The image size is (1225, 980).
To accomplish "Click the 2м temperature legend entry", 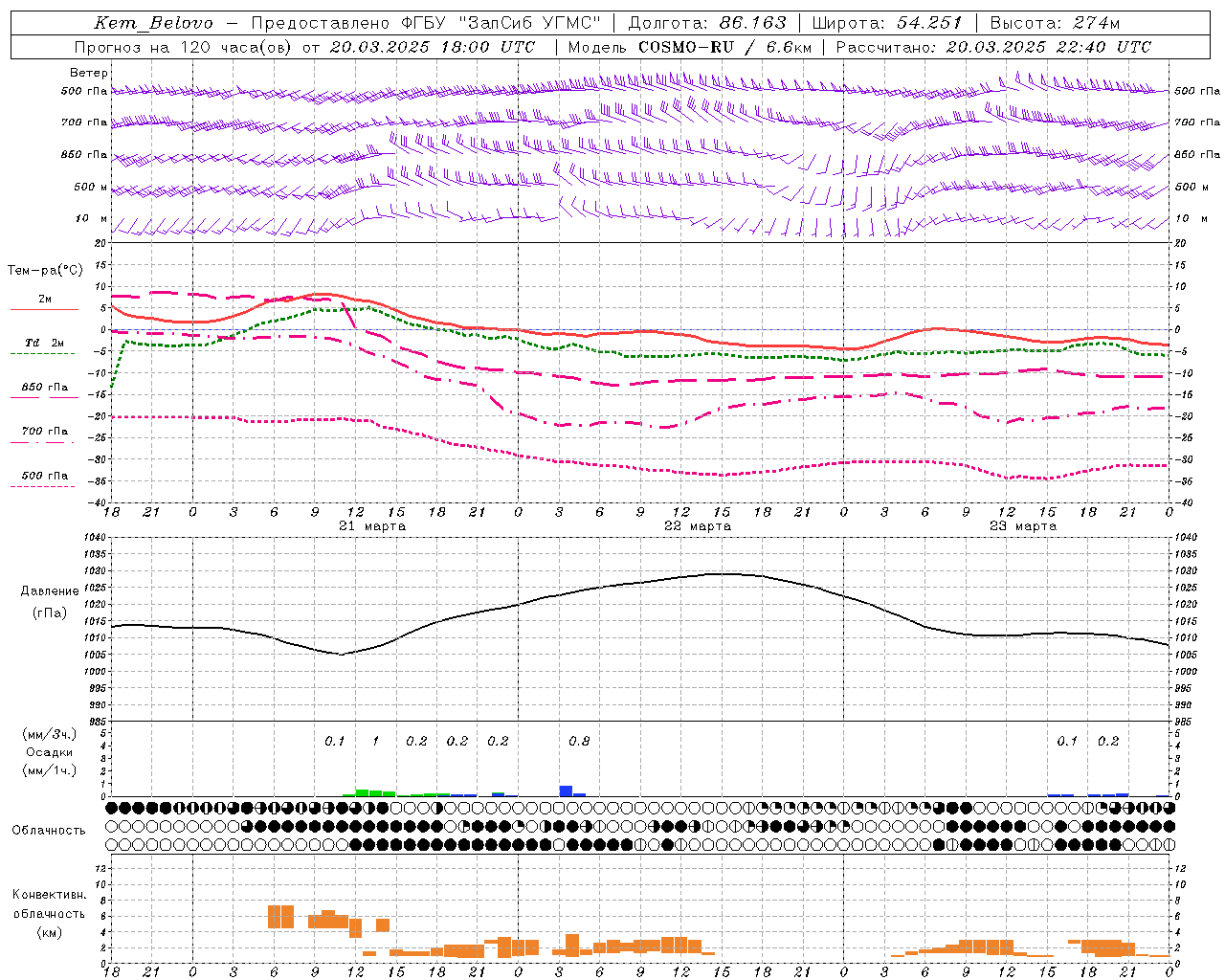I will pos(45,299).
